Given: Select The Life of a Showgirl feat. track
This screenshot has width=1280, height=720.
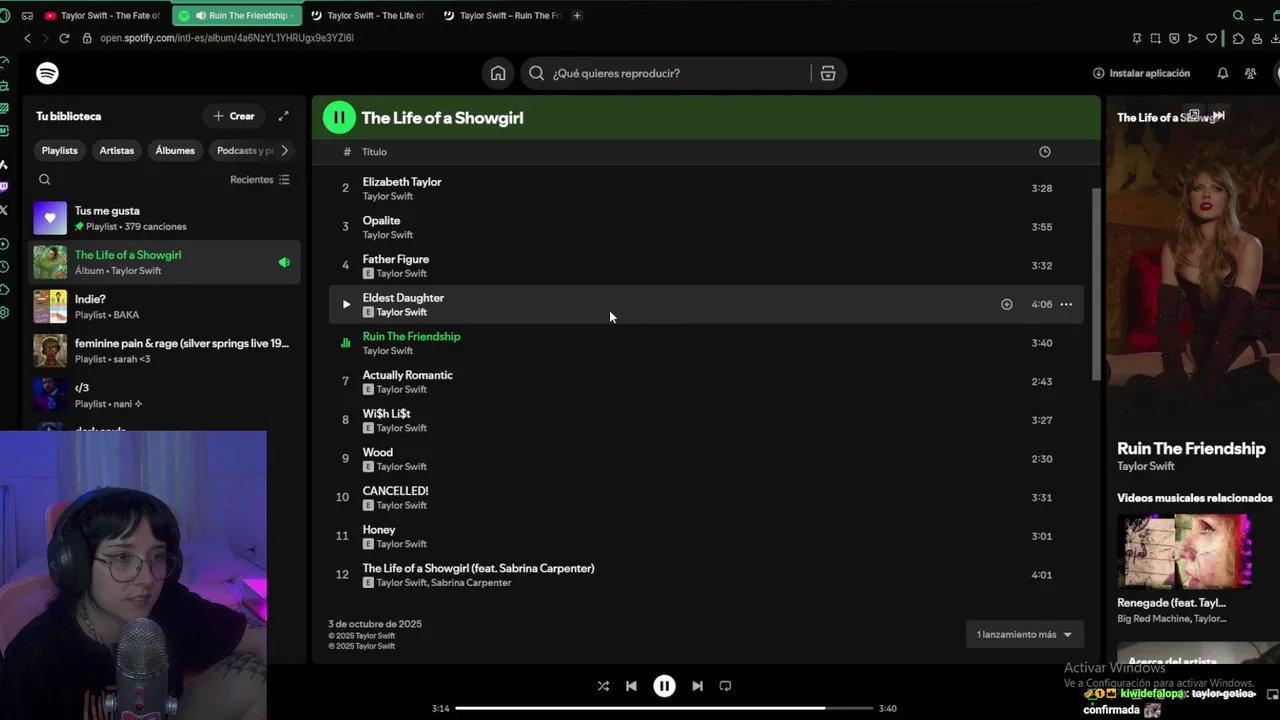Looking at the screenshot, I should (x=706, y=574).
